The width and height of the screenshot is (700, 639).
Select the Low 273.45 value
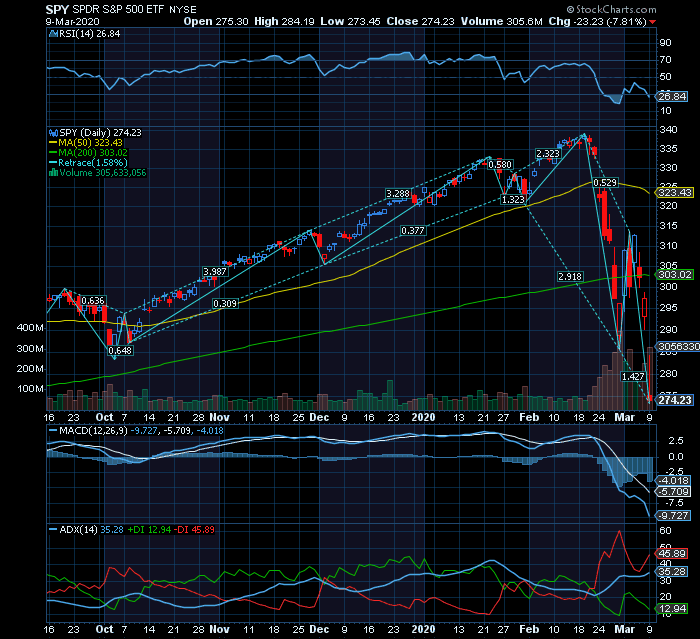point(350,21)
